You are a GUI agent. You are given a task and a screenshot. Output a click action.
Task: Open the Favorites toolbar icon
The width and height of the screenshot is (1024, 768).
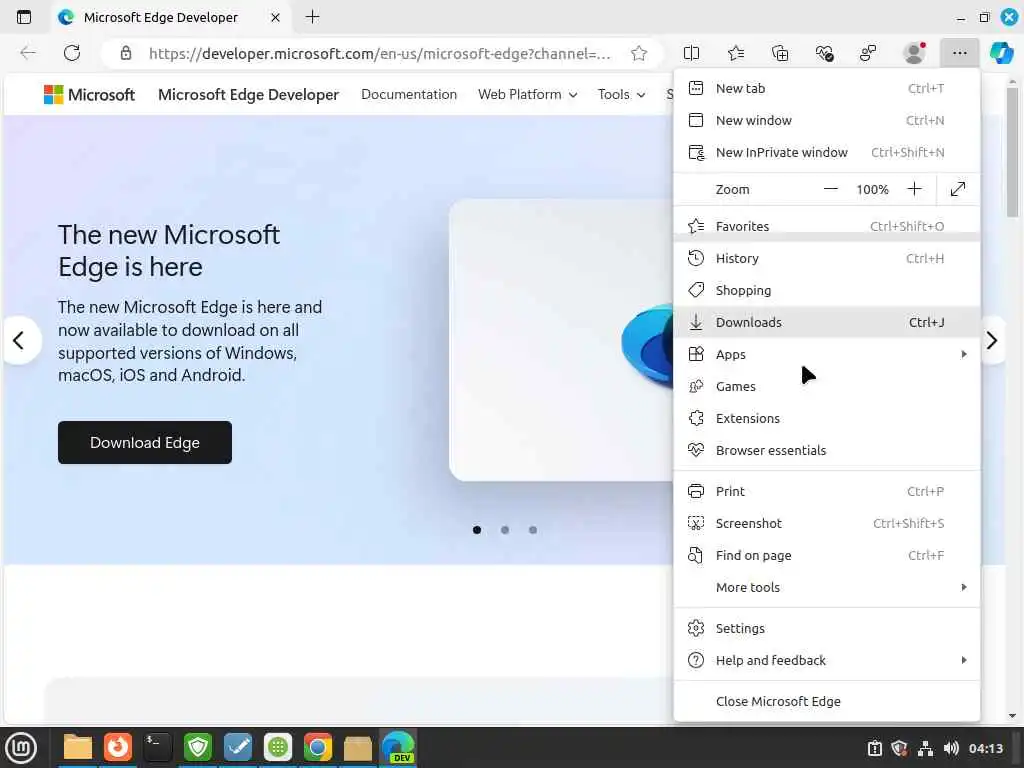pos(736,53)
